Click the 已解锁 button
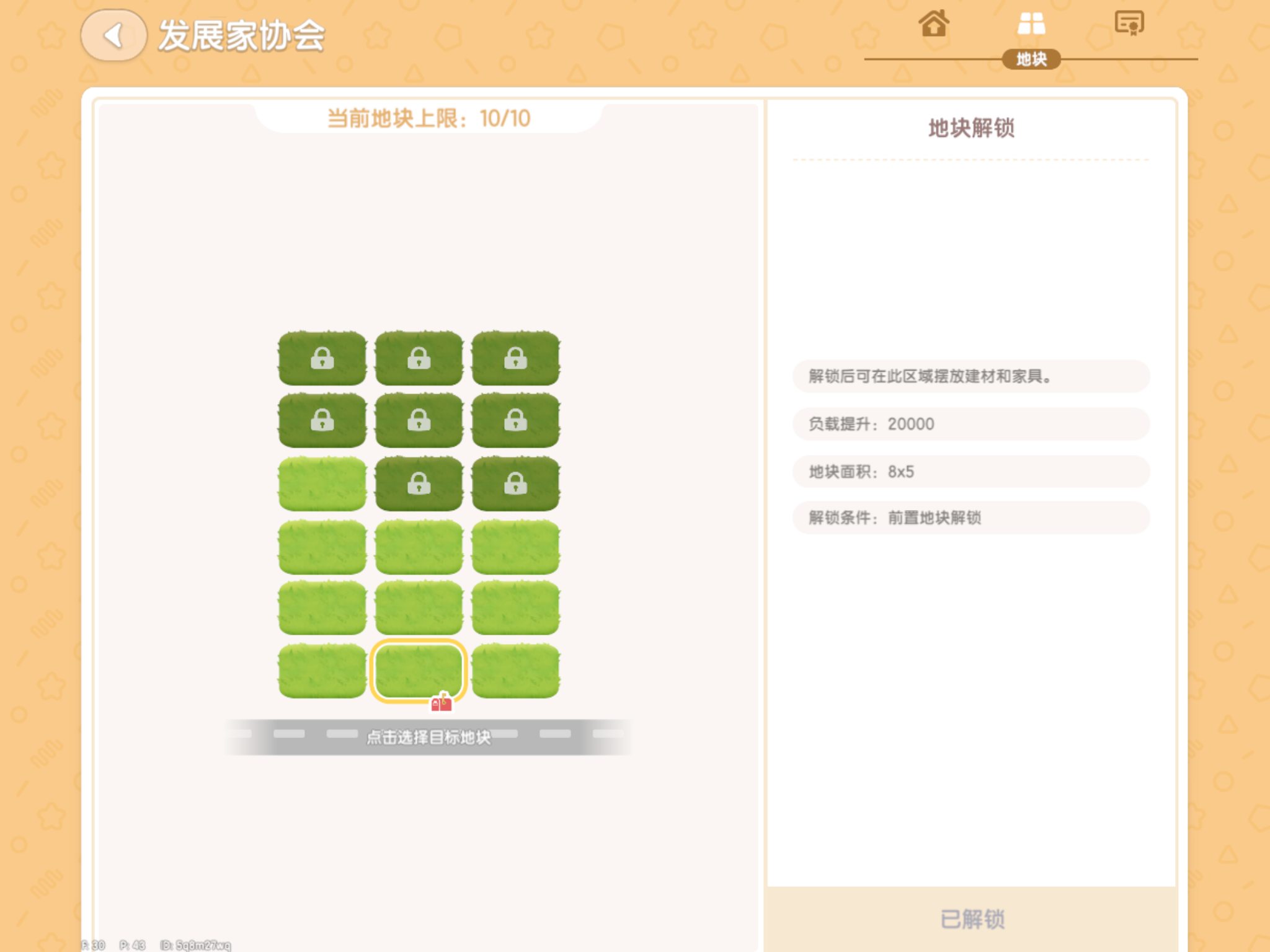1270x952 pixels. pyautogui.click(x=972, y=919)
